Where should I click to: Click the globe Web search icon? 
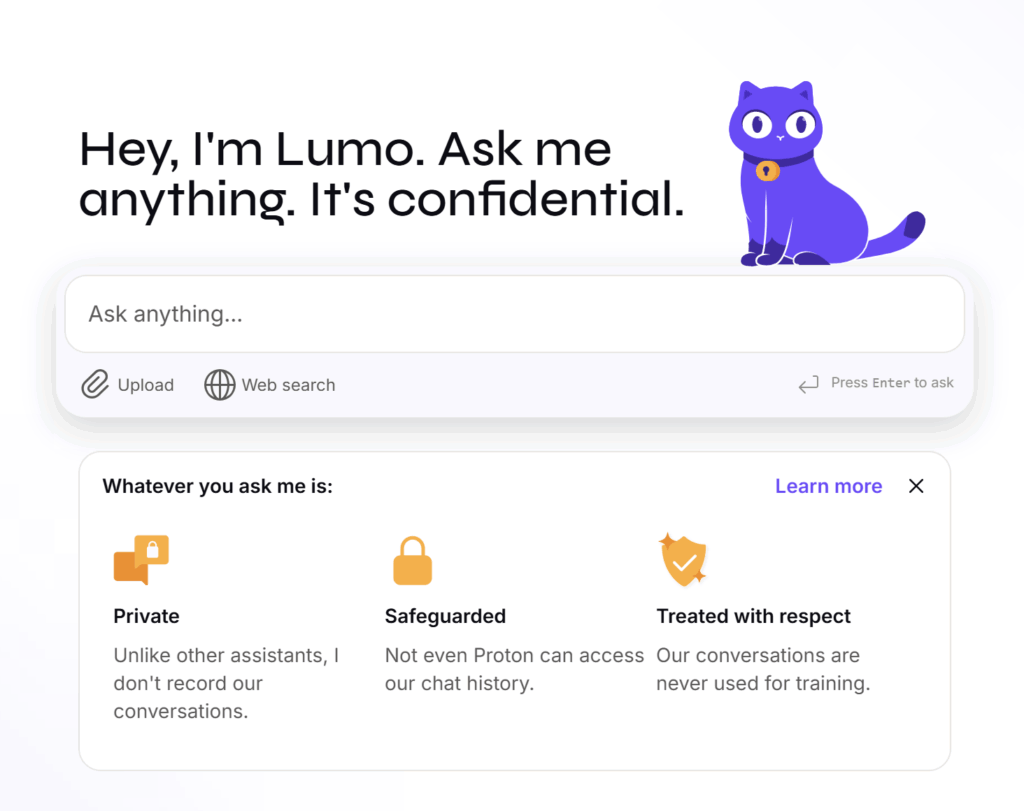(220, 385)
